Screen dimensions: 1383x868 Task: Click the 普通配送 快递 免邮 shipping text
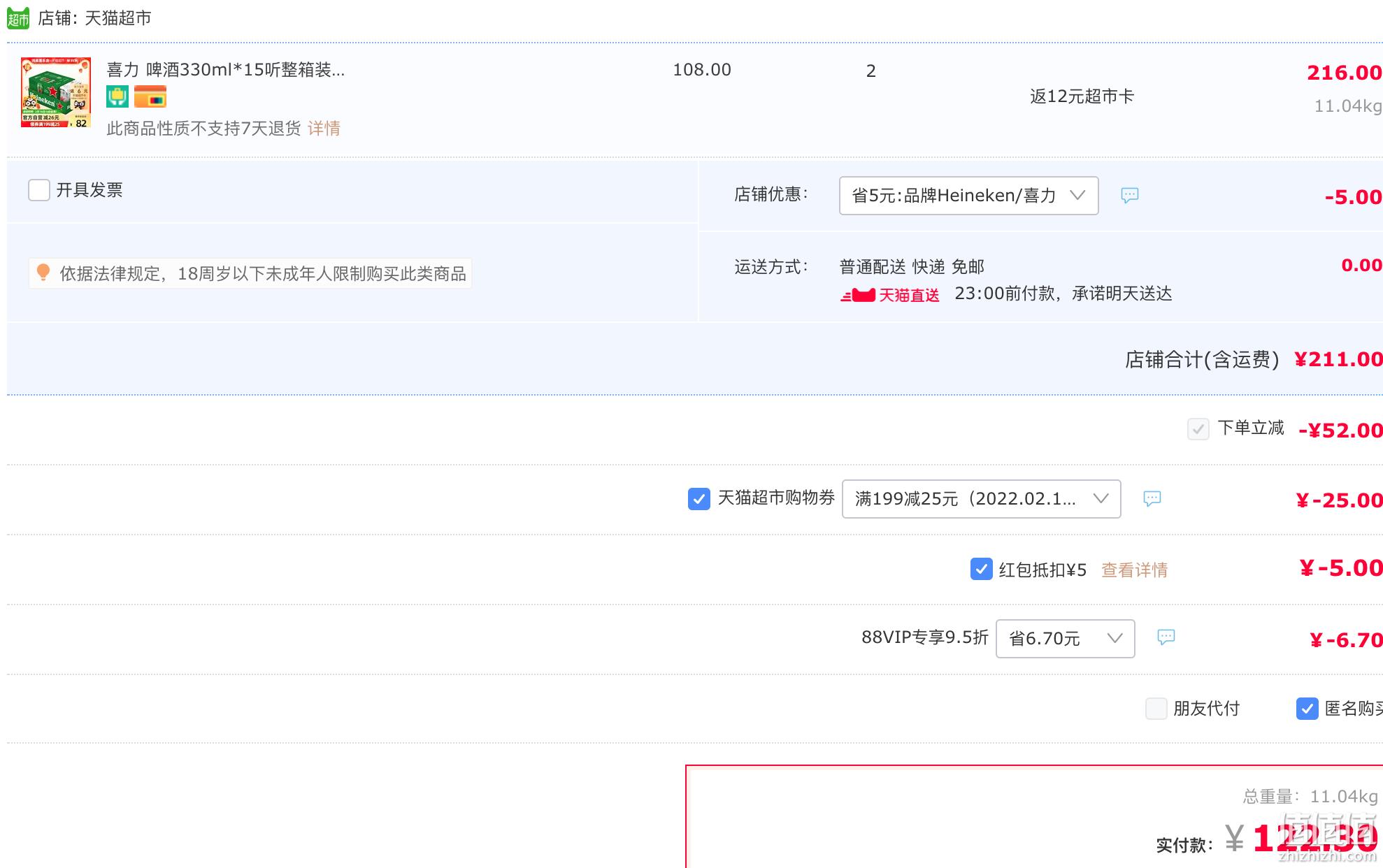[912, 267]
